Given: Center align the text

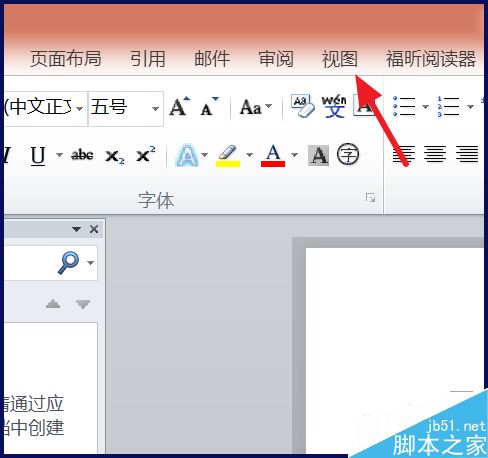Looking at the screenshot, I should point(435,155).
